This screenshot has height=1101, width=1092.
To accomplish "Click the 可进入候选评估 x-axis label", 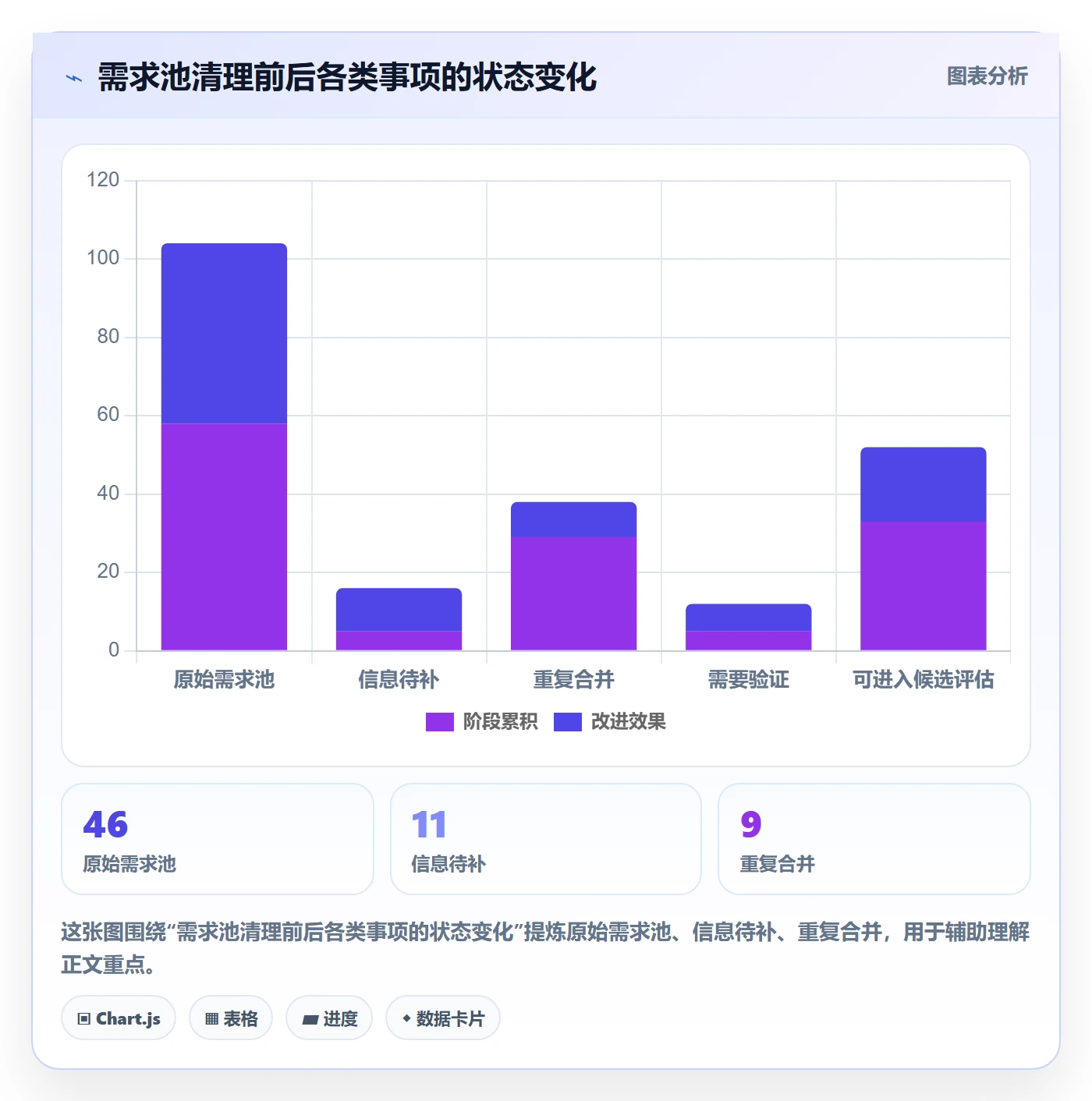I will (923, 680).
